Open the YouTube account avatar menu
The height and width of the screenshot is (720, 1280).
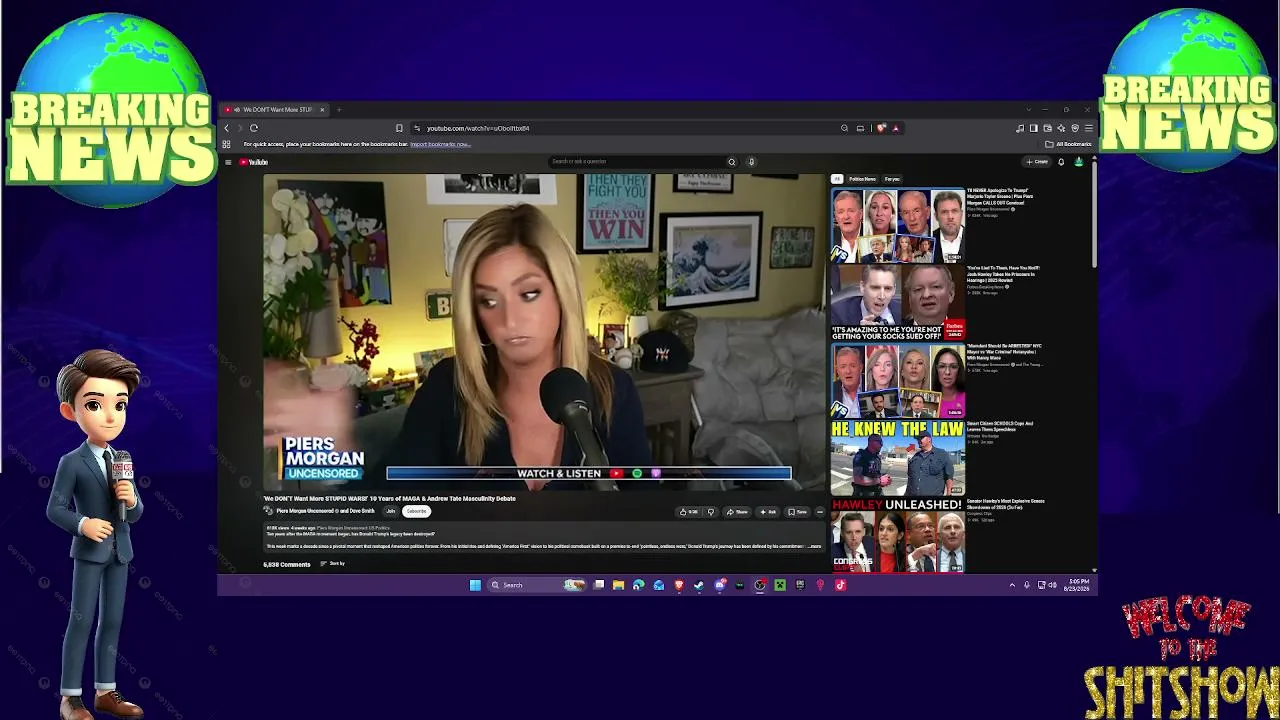(1078, 162)
